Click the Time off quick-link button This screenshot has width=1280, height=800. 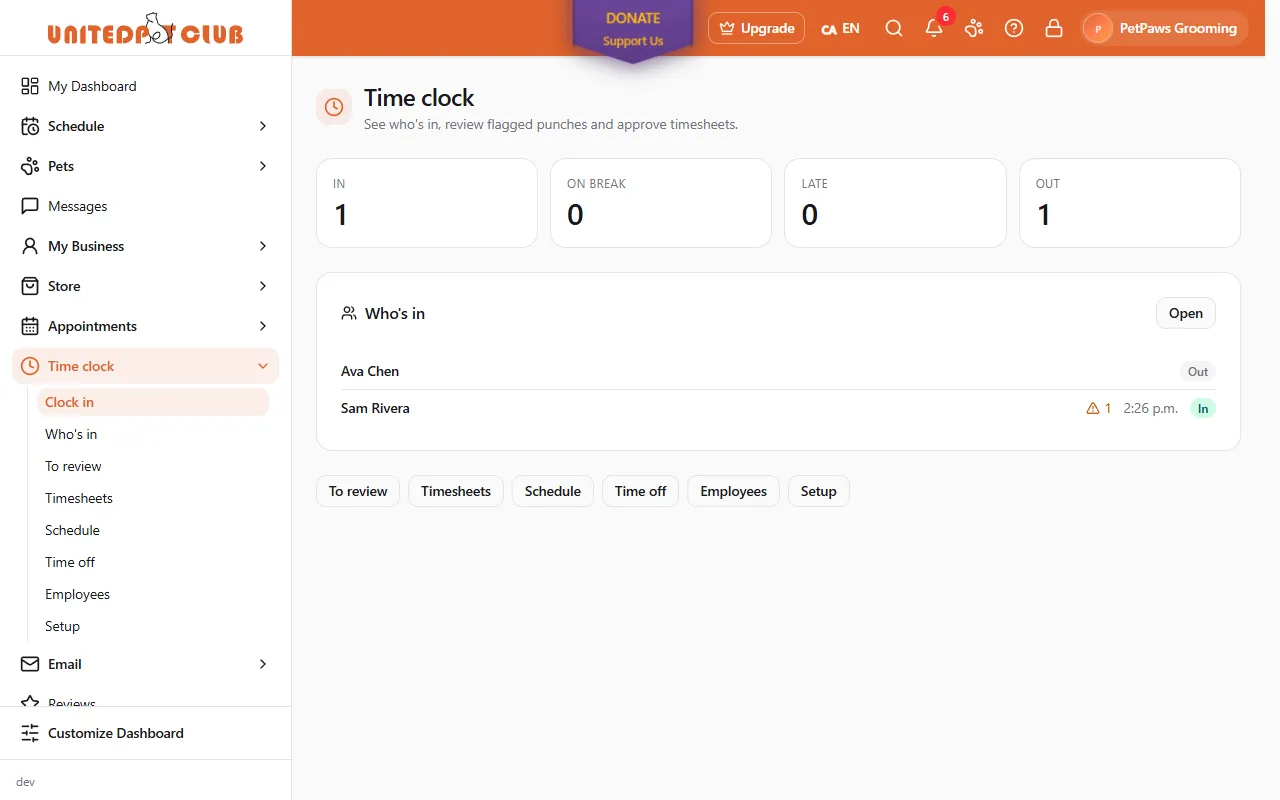640,491
